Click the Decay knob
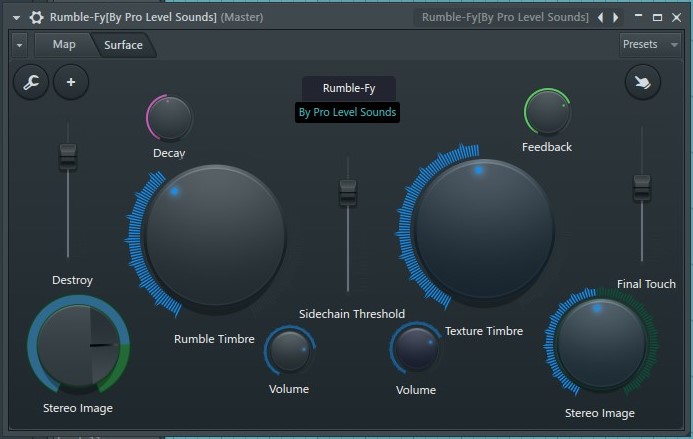 (x=169, y=118)
